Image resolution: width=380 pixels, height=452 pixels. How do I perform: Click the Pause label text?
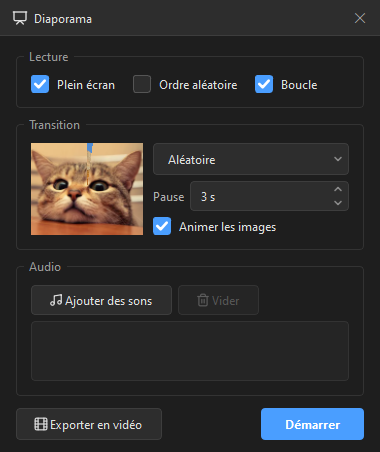169,197
